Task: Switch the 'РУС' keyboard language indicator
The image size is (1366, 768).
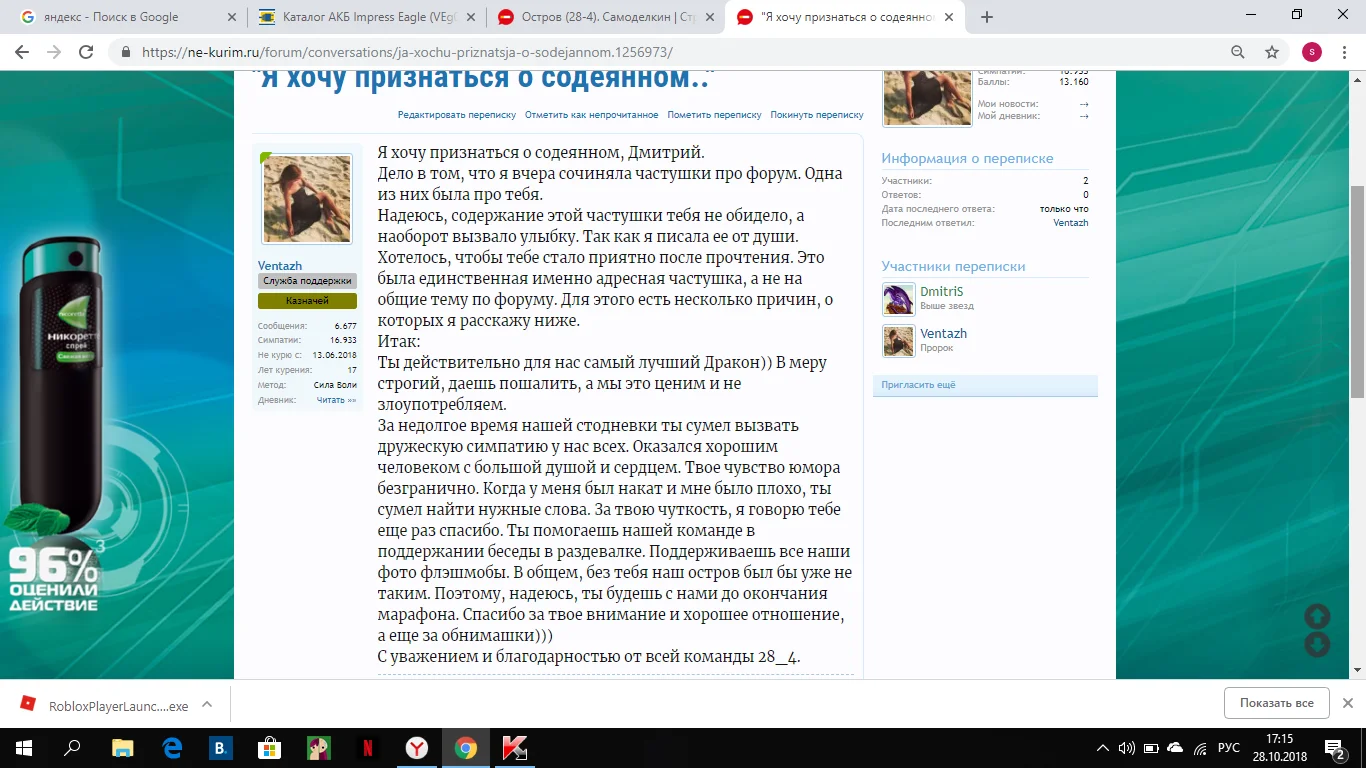Action: [1229, 748]
